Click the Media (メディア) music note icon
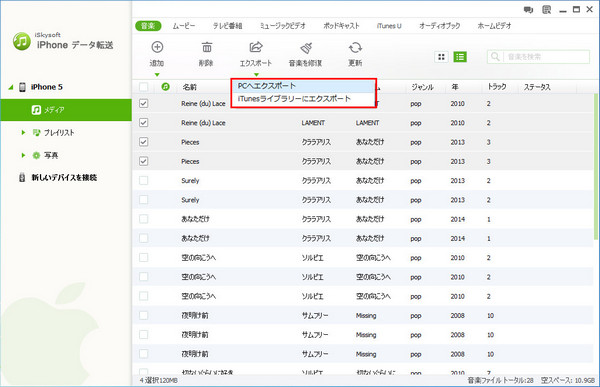The width and height of the screenshot is (600, 387). click(36, 110)
